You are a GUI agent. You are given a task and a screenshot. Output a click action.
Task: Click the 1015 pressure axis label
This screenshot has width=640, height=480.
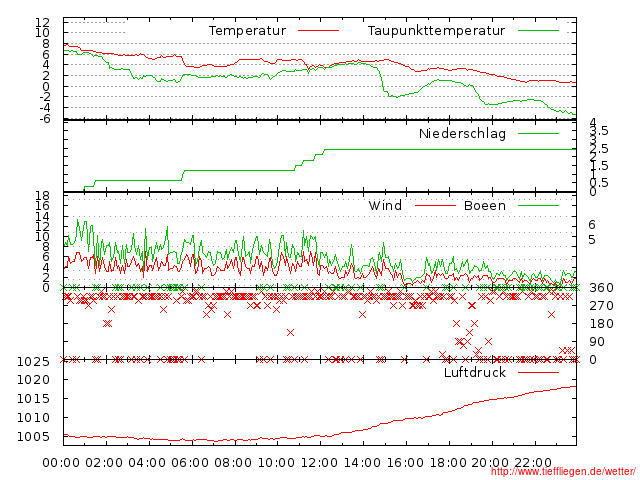[x=33, y=399]
